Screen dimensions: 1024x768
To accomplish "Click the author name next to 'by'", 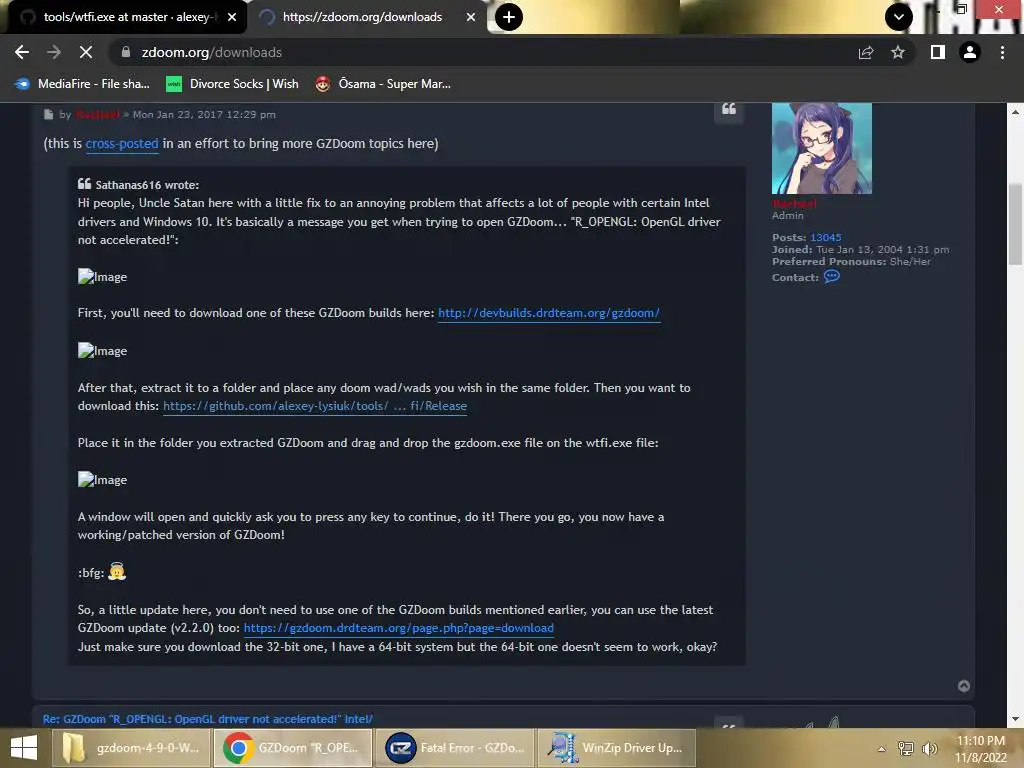I will click(97, 114).
